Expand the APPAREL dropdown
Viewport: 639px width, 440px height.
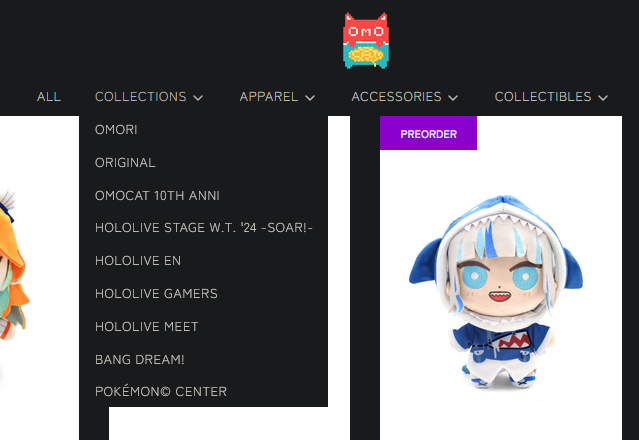coord(277,97)
